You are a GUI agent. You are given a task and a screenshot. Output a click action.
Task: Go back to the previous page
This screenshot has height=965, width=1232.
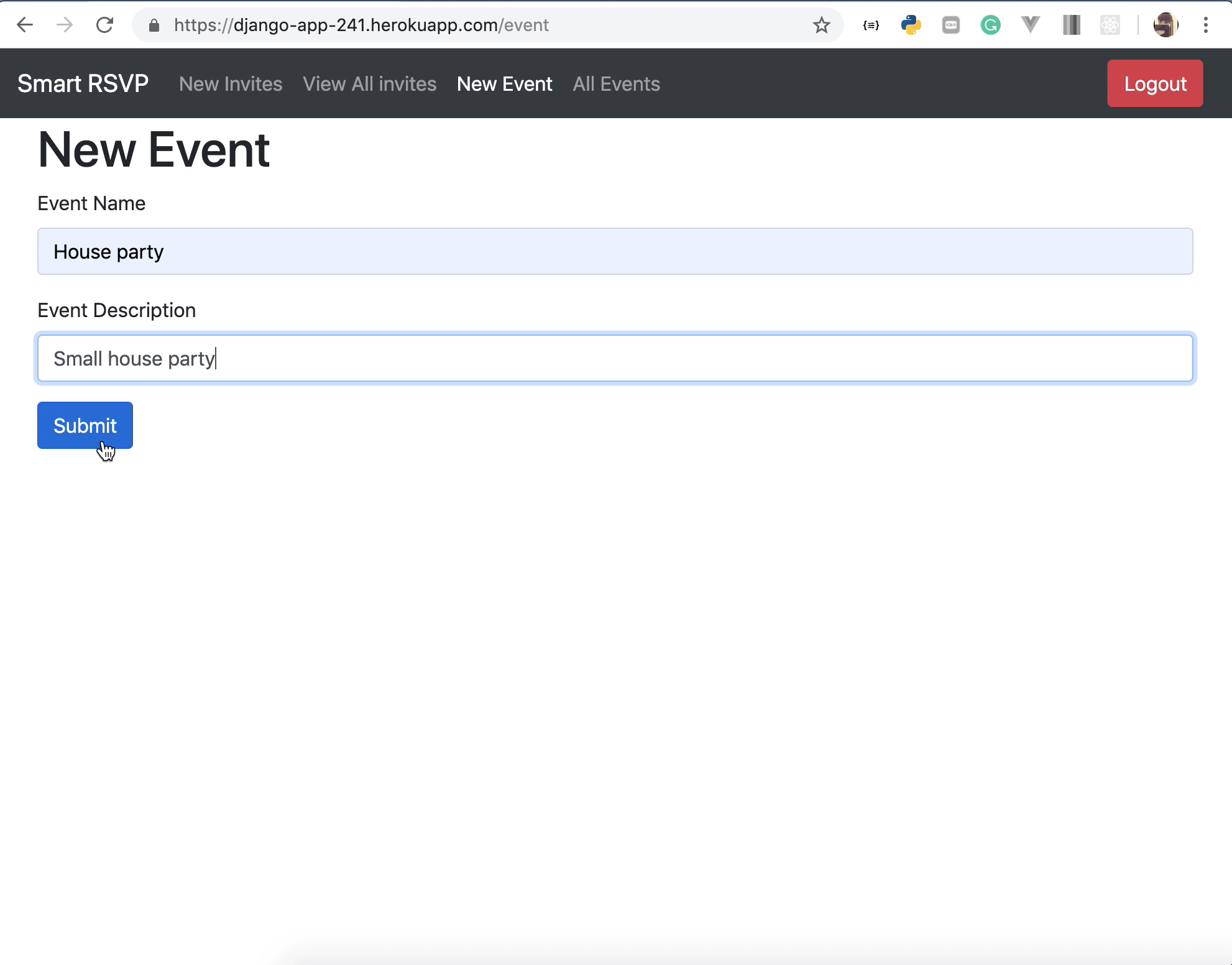click(x=25, y=25)
